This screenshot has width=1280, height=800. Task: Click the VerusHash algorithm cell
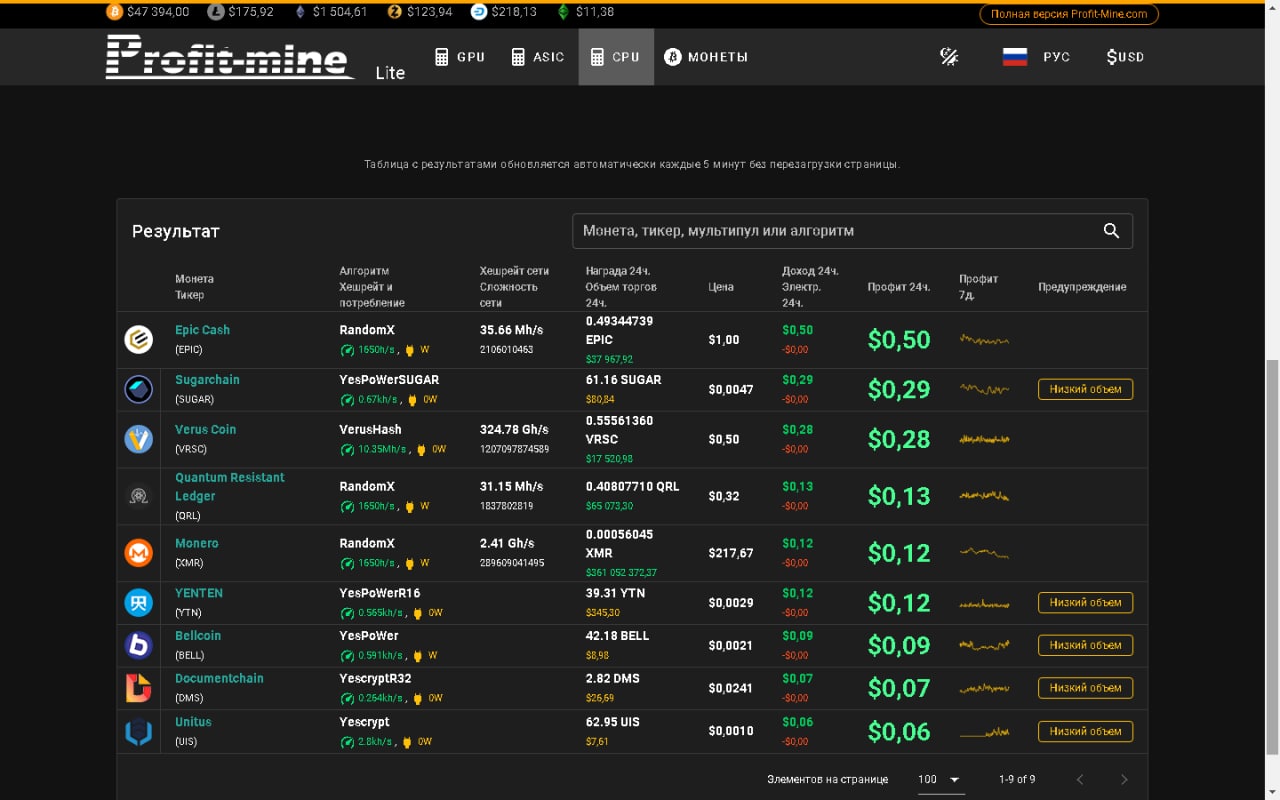(370, 430)
